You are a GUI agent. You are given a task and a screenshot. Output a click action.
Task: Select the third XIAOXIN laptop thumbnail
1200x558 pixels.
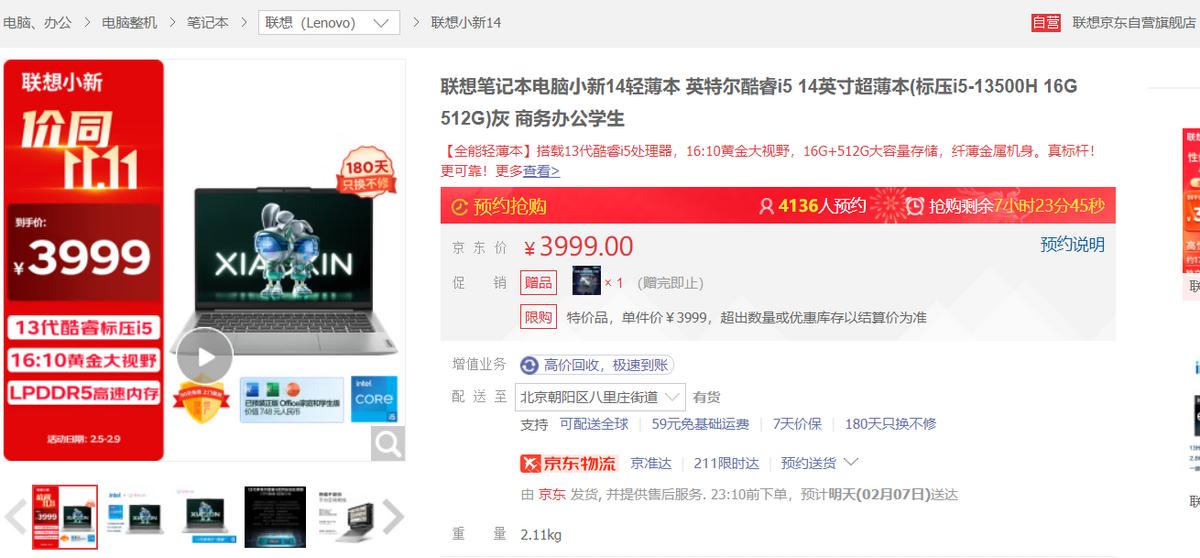[x=204, y=517]
